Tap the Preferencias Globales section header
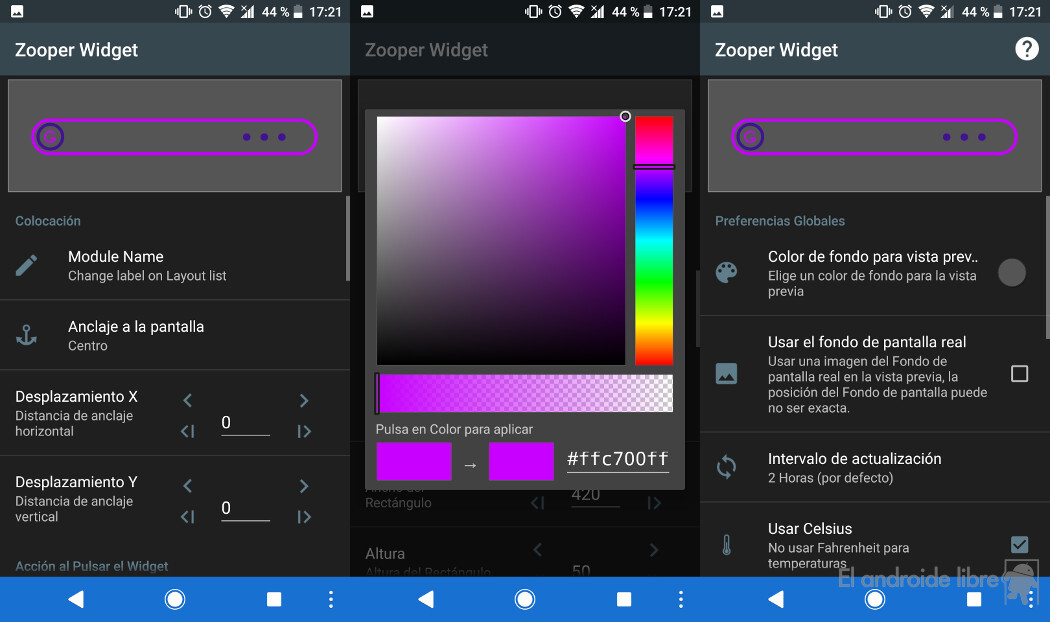 tap(780, 221)
